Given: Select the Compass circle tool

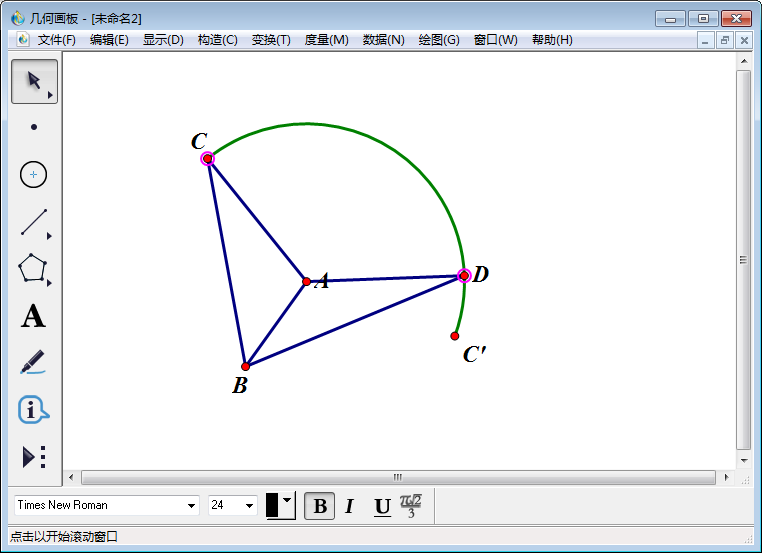Looking at the screenshot, I should [x=34, y=174].
